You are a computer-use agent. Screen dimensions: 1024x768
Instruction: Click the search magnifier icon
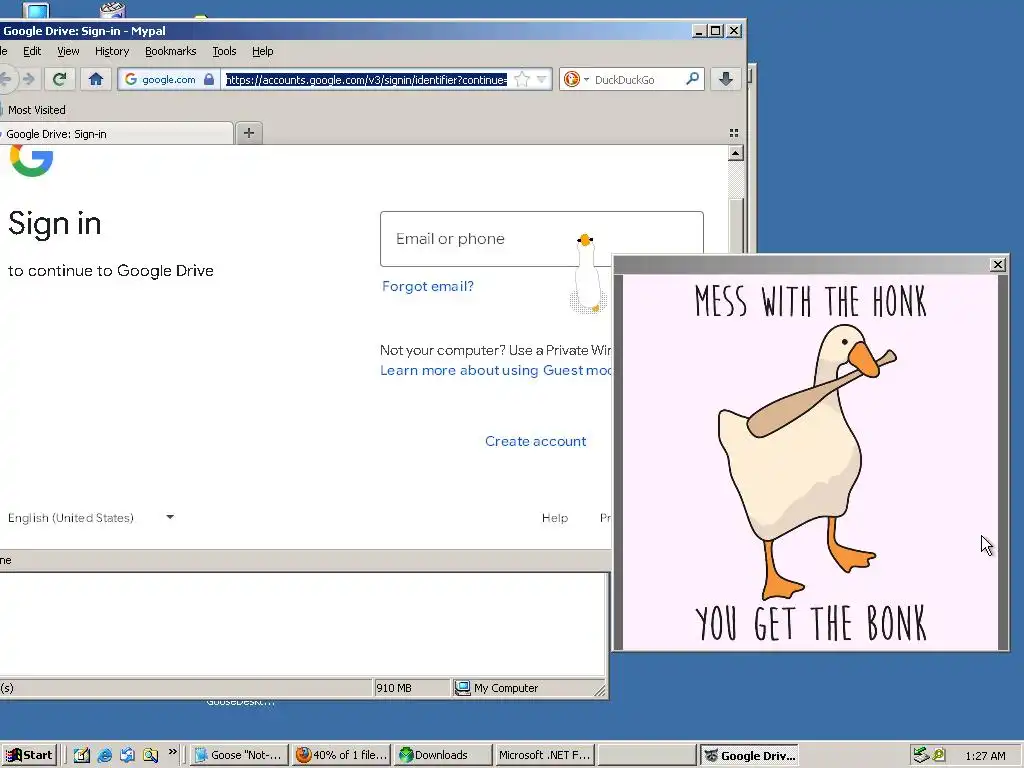(692, 79)
